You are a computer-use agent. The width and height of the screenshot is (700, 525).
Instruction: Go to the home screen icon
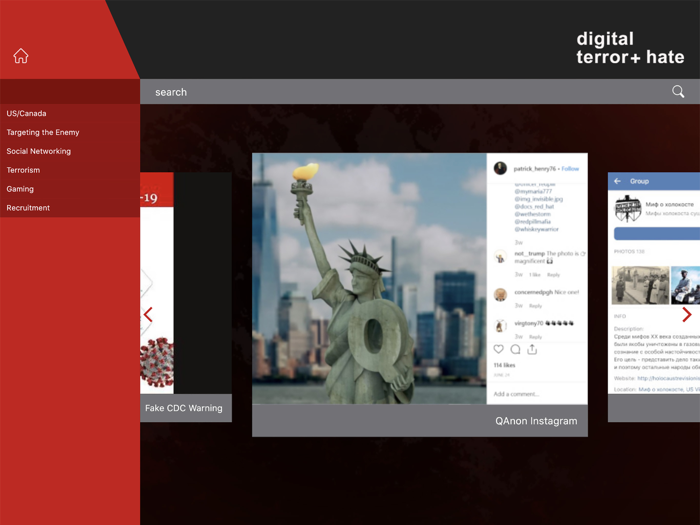(21, 56)
